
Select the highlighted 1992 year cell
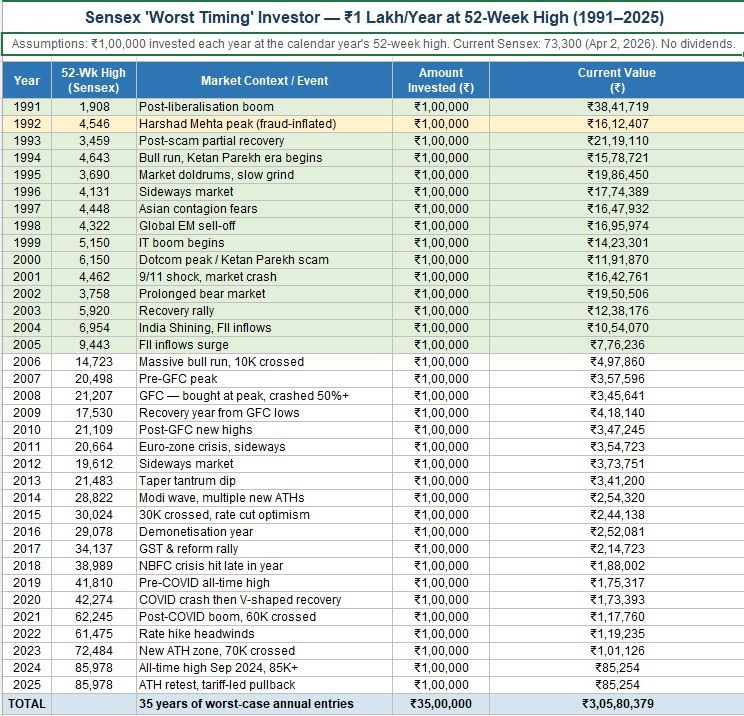27,124
